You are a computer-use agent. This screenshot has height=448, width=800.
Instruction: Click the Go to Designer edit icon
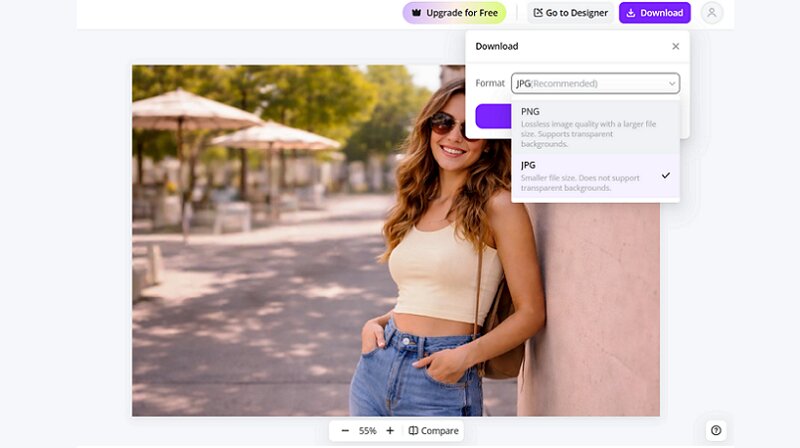point(538,13)
